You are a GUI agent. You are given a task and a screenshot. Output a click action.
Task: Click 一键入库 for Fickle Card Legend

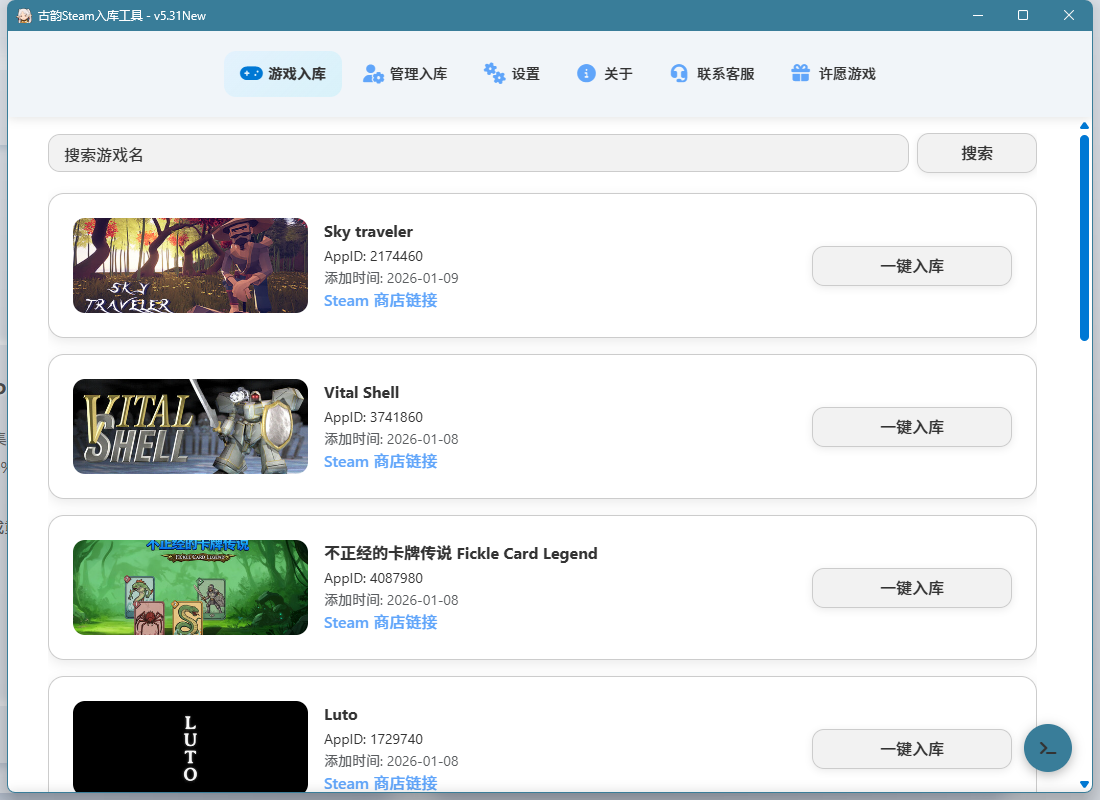[911, 588]
